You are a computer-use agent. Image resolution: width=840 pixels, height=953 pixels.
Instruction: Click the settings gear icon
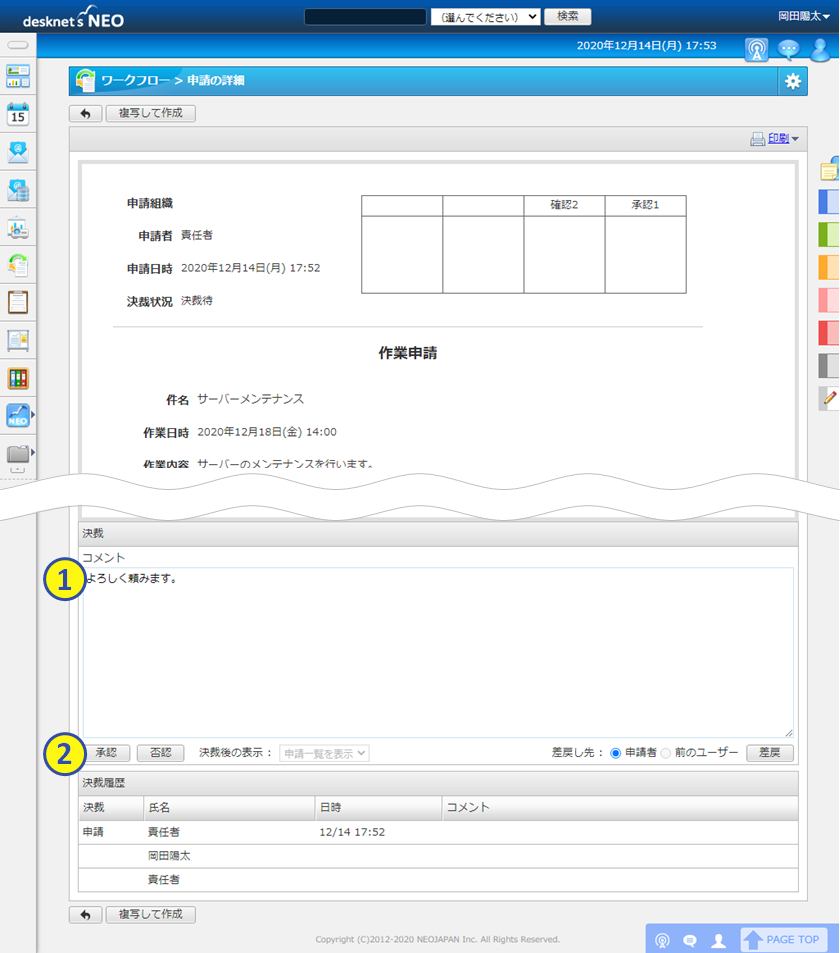[793, 82]
